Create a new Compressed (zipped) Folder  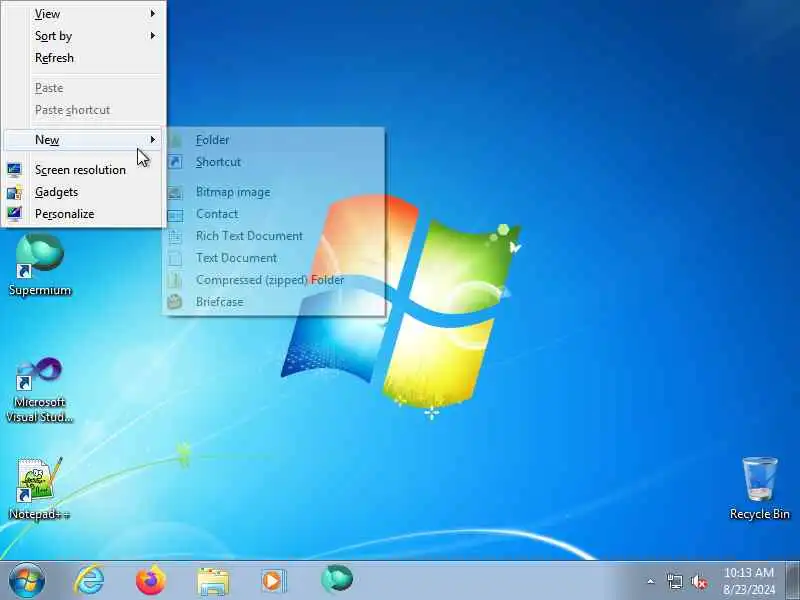click(x=276, y=280)
